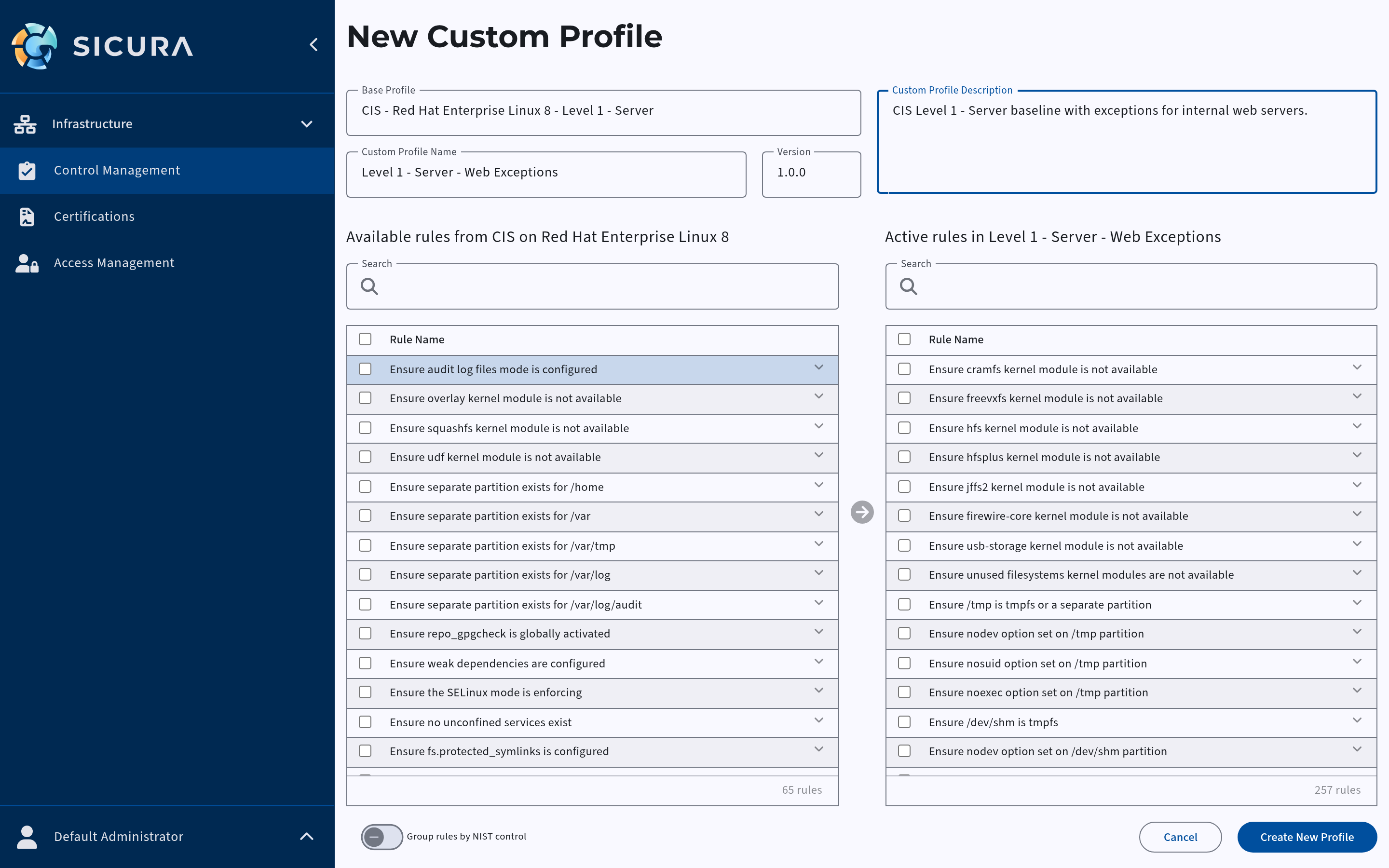Select all available rules checkbox
Viewport: 1389px width, 868px height.
click(365, 339)
